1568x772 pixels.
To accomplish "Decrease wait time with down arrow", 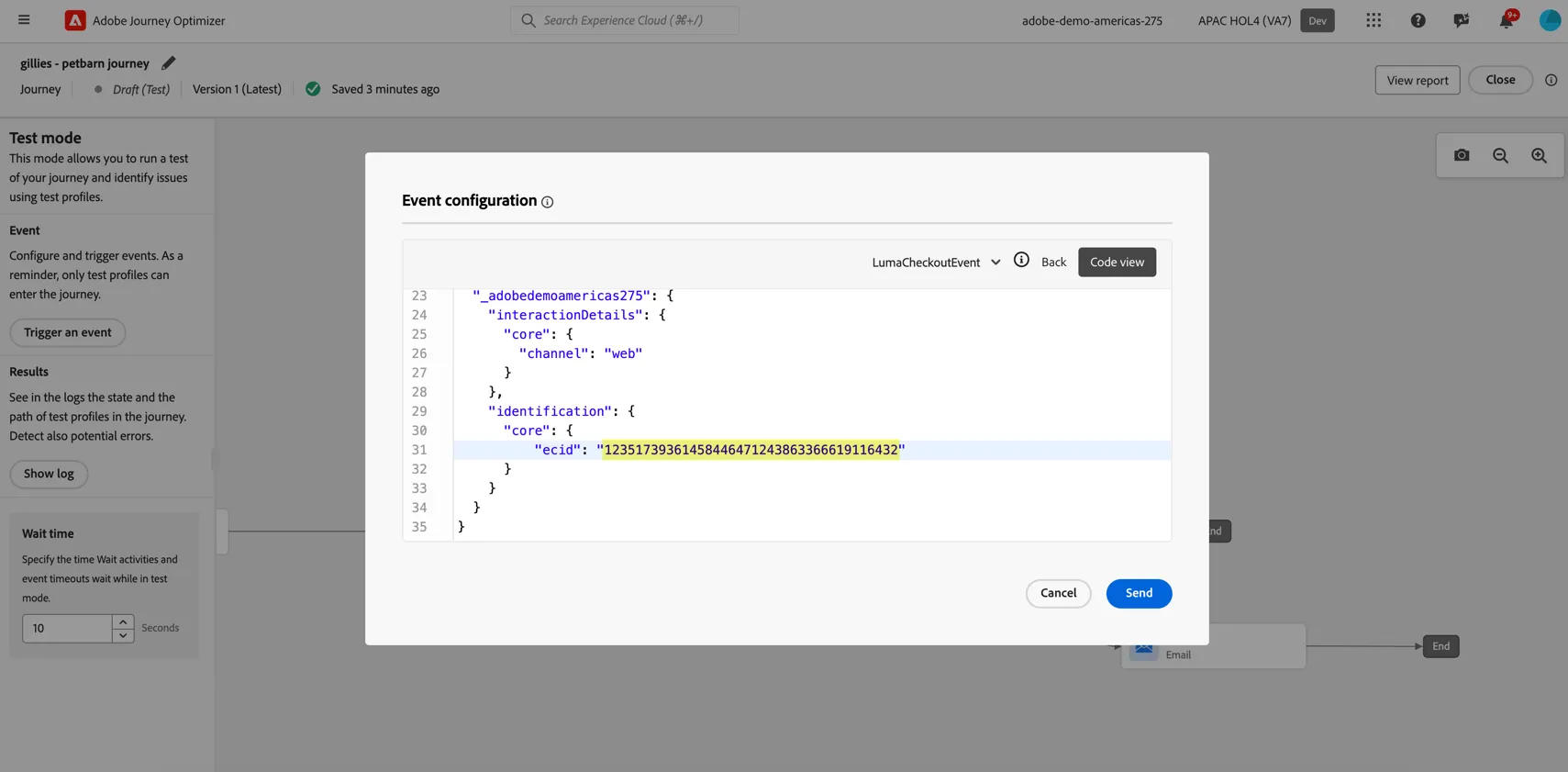I will click(123, 635).
